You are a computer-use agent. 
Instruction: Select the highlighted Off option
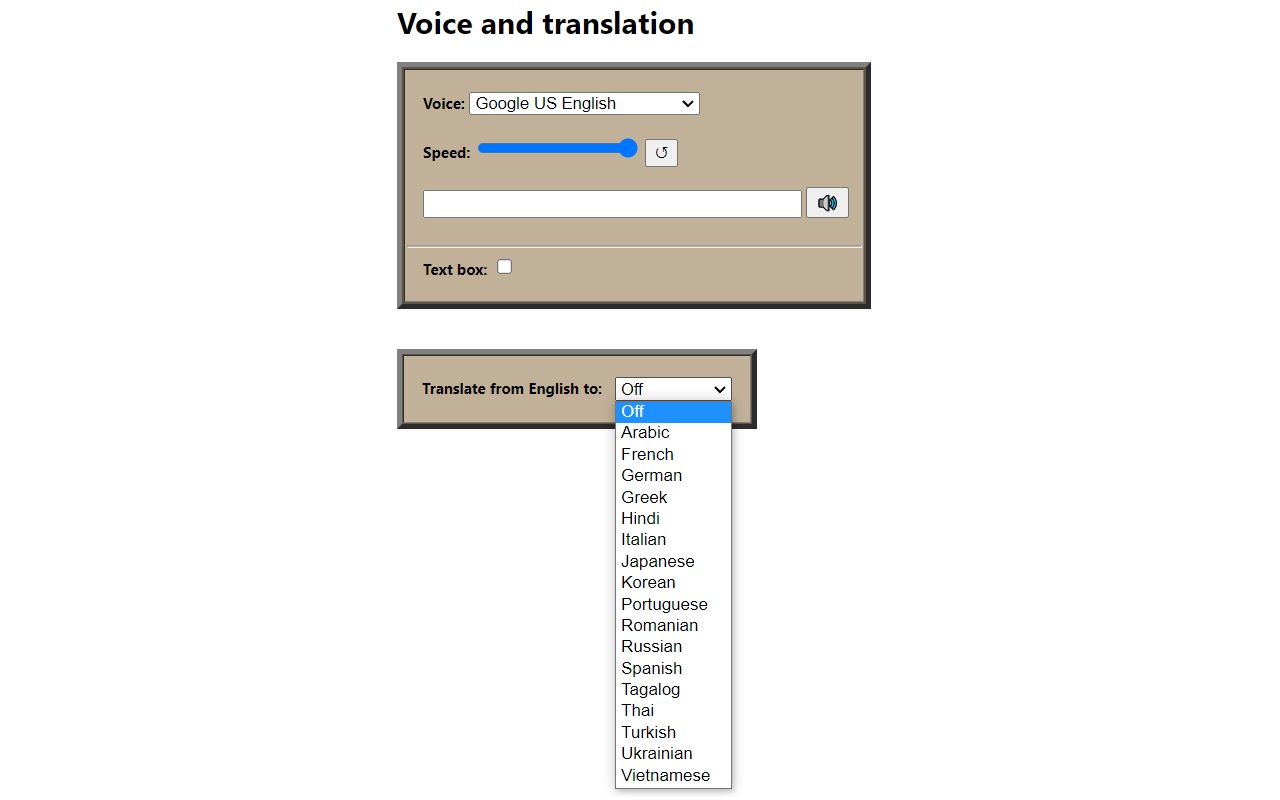[632, 412]
